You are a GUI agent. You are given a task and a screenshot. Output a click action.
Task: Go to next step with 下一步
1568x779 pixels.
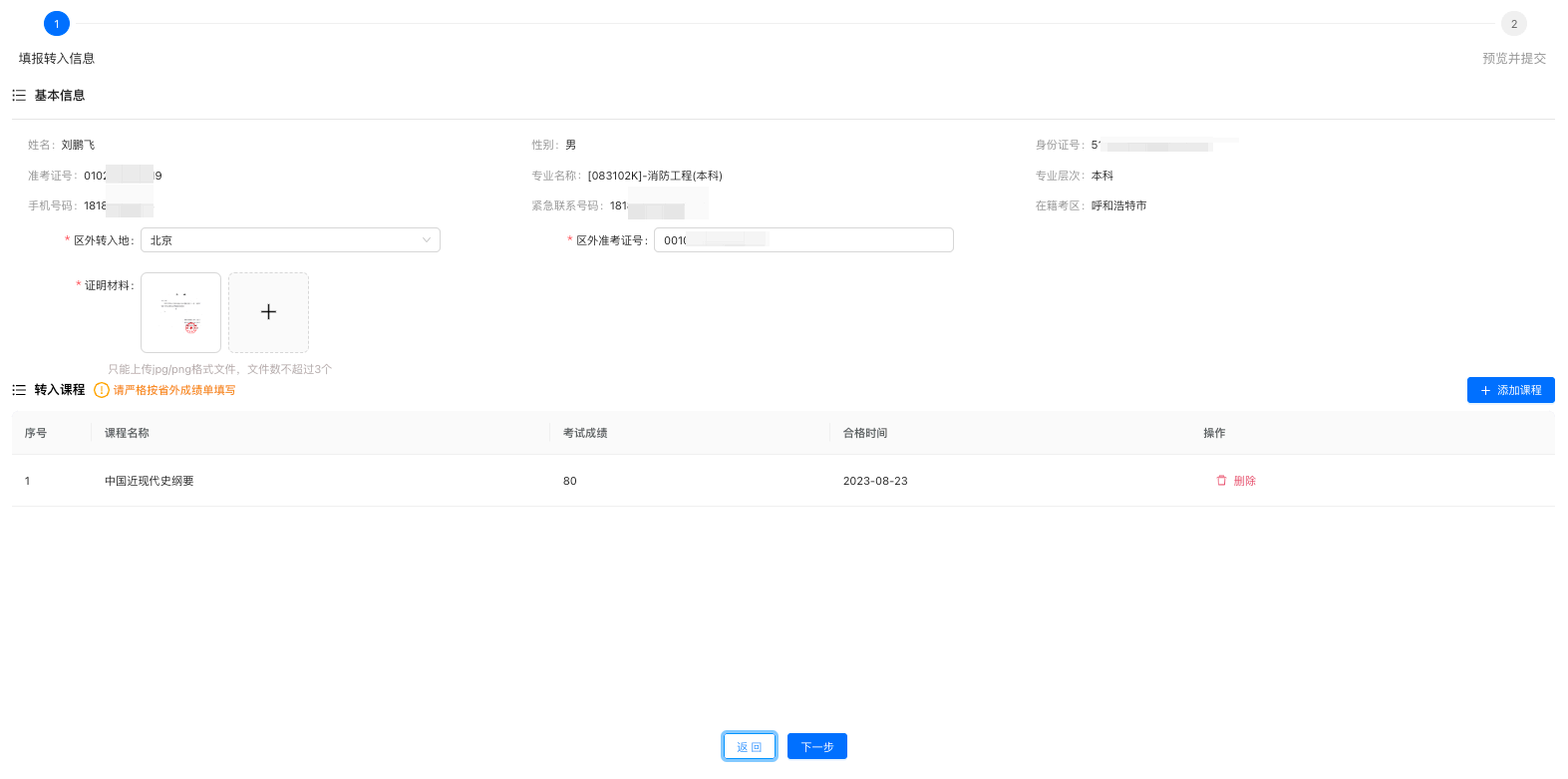(x=817, y=746)
